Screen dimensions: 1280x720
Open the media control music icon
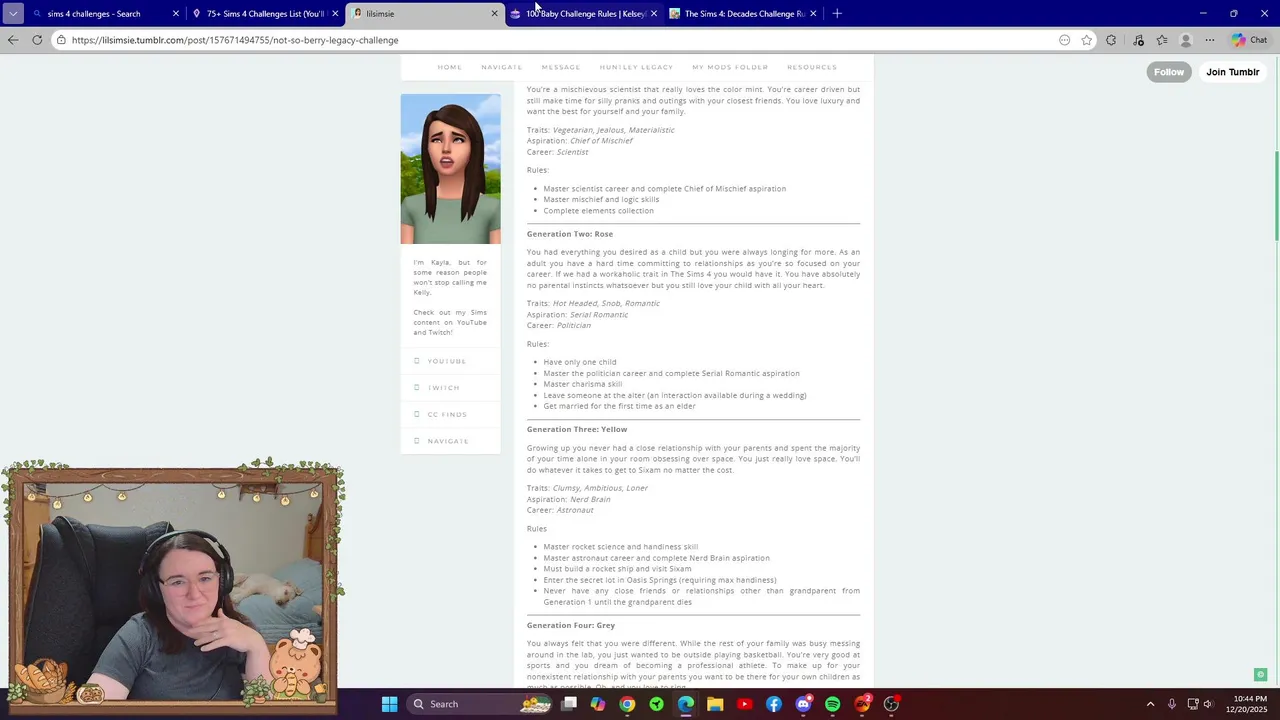(1138, 40)
